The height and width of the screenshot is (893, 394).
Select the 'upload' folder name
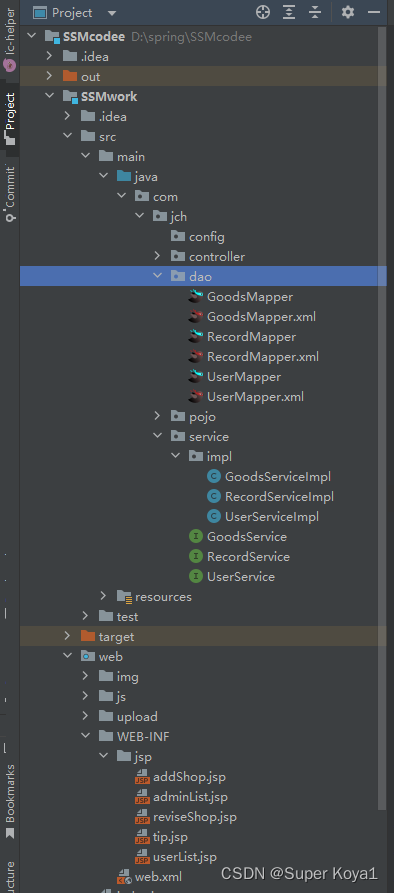[x=137, y=716]
